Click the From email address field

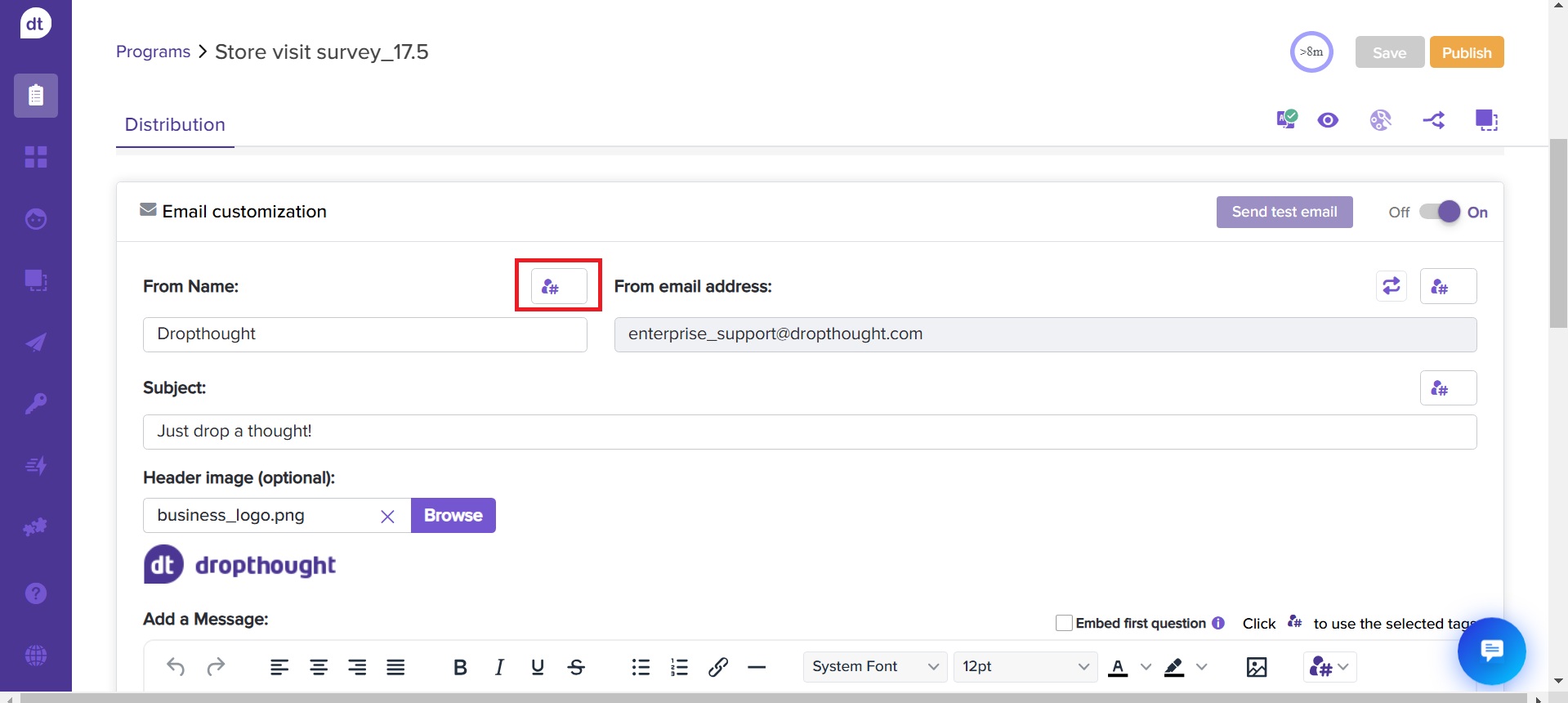(x=1046, y=334)
